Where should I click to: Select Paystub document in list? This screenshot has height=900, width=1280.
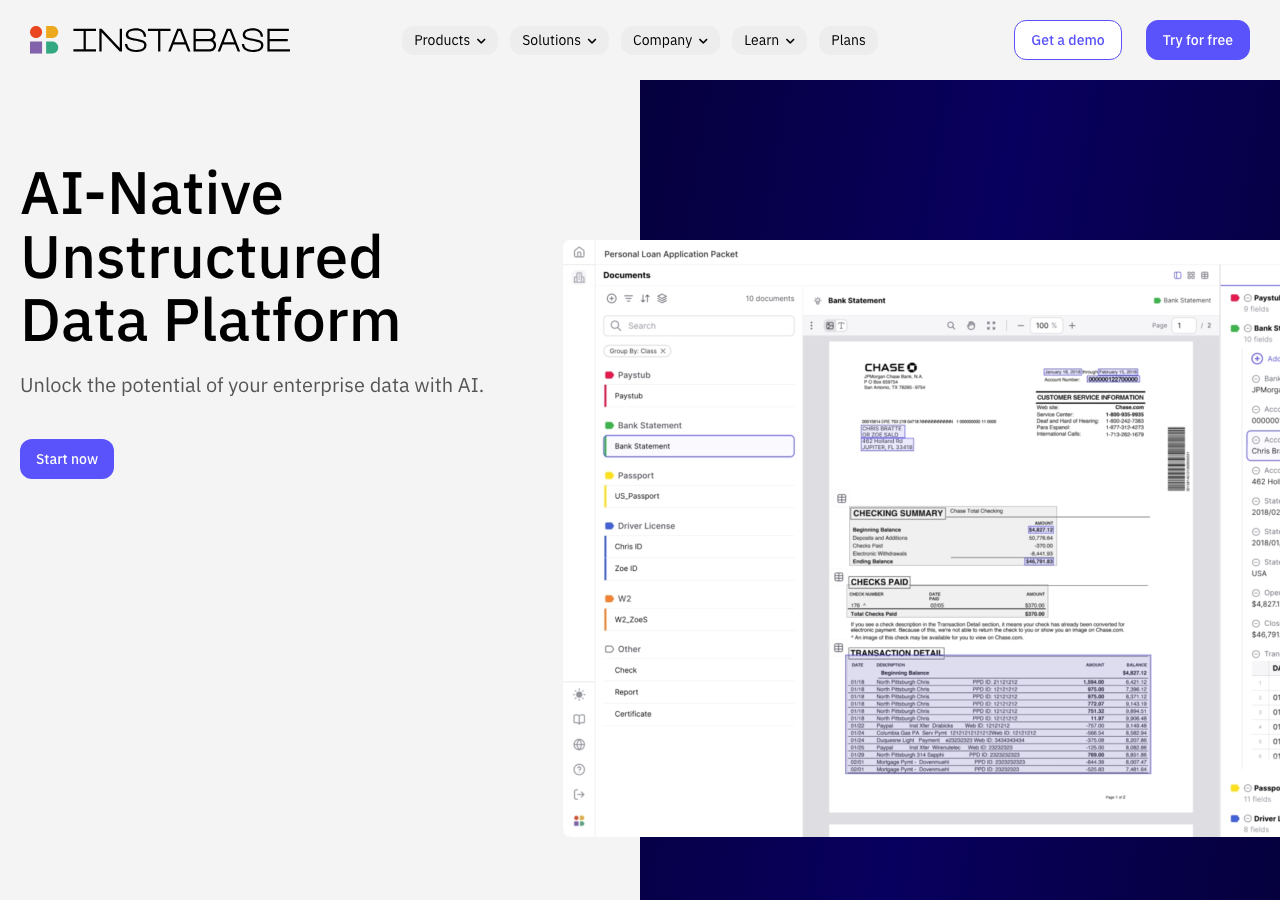click(x=699, y=396)
